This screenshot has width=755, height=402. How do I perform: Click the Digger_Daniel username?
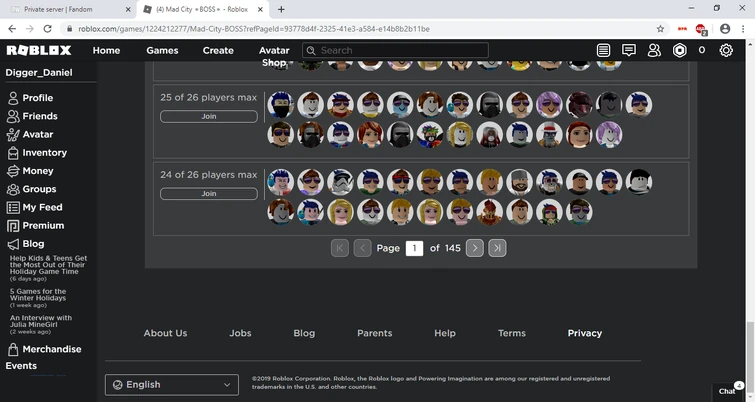tap(39, 73)
